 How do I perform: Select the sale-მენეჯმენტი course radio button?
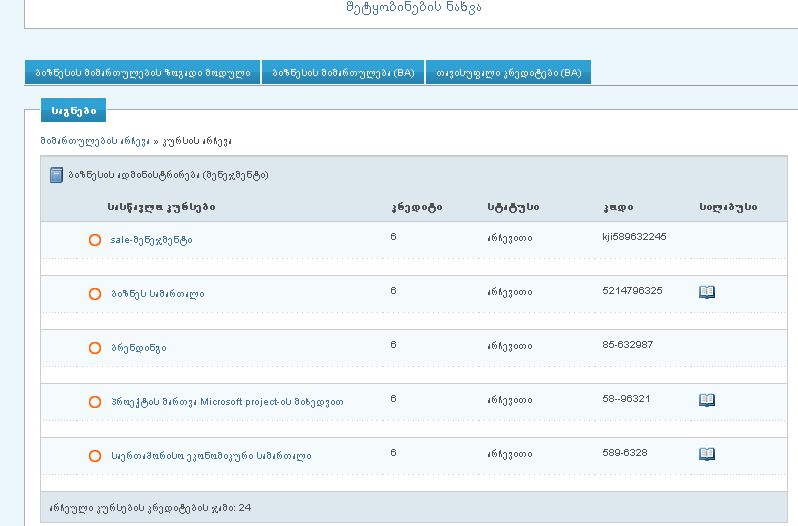[x=95, y=240]
